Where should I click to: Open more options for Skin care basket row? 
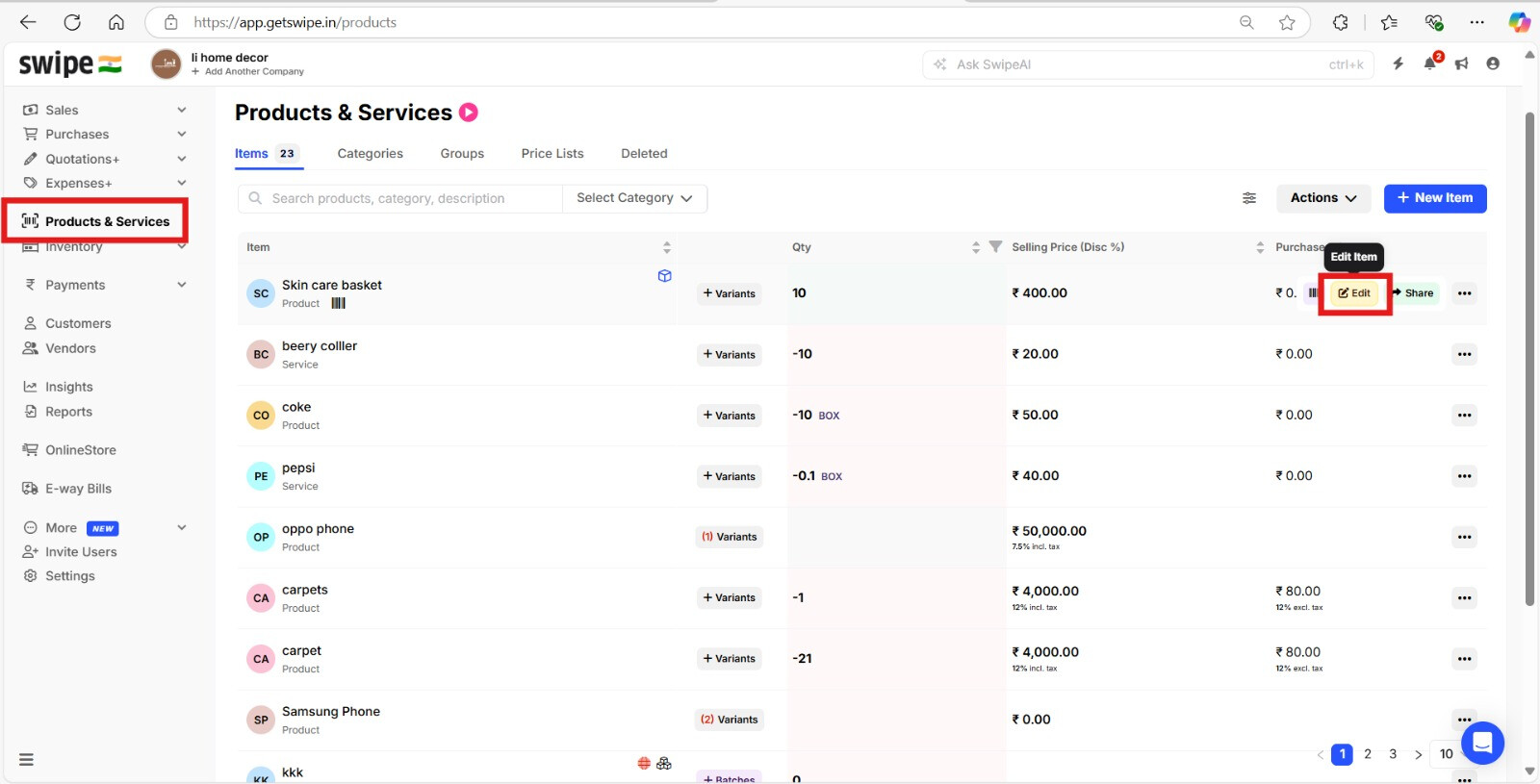(x=1464, y=293)
